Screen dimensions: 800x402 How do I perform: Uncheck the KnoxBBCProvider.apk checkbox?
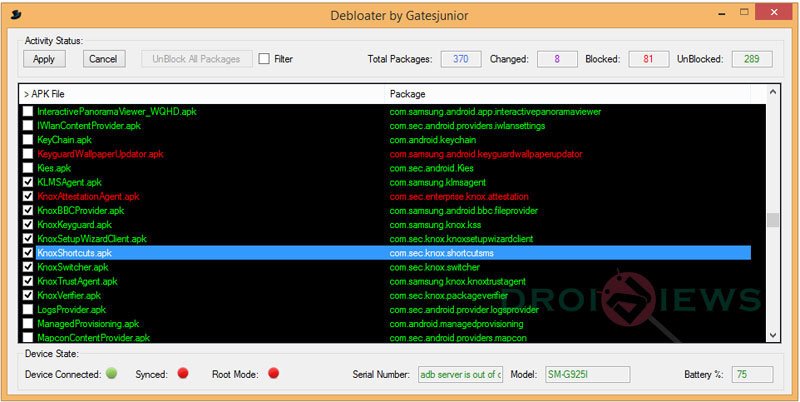coord(28,210)
